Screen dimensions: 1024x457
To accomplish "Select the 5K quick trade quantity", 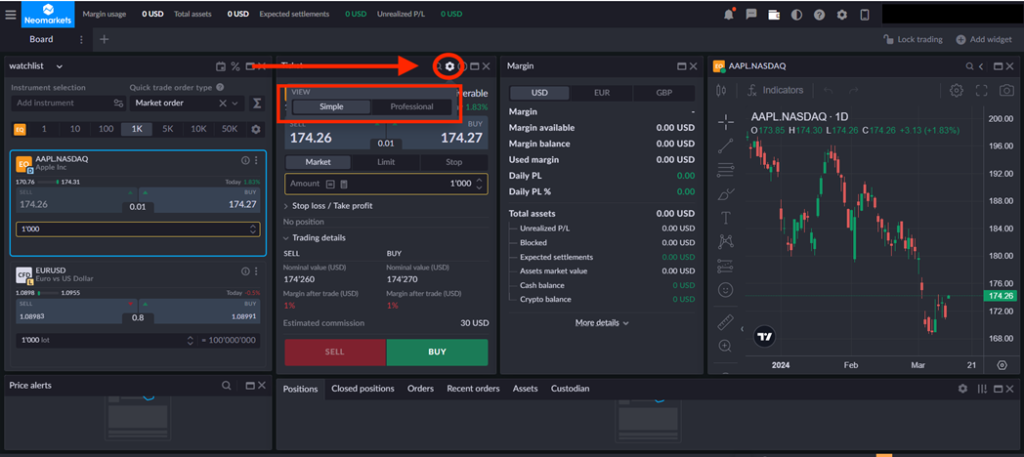I will tap(168, 129).
